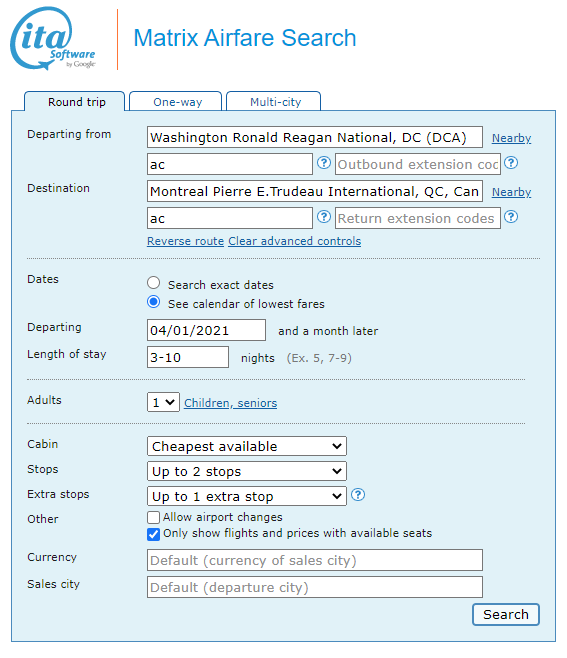Enable Allow airport changes checkbox
567x658 pixels.
click(x=154, y=517)
